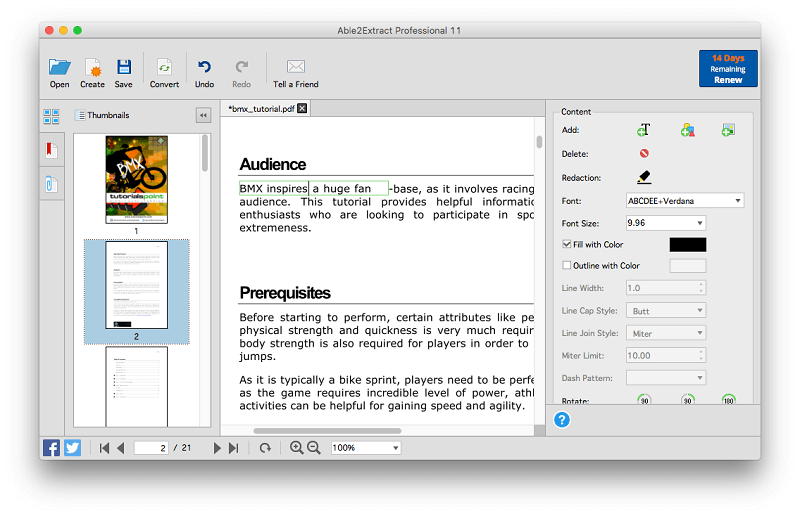Click the Miter Limit stepper field
Screen dimensions: 800x516
[x=666, y=355]
